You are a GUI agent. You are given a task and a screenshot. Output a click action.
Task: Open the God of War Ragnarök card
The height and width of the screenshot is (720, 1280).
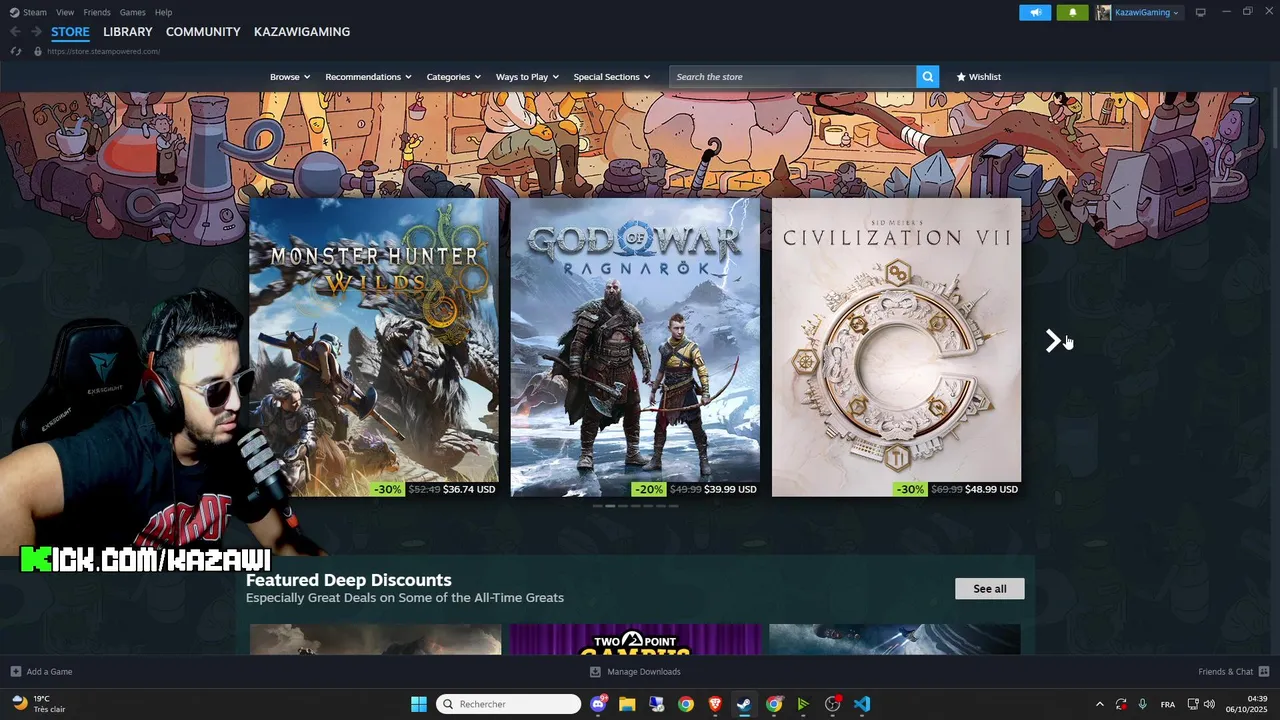click(635, 347)
